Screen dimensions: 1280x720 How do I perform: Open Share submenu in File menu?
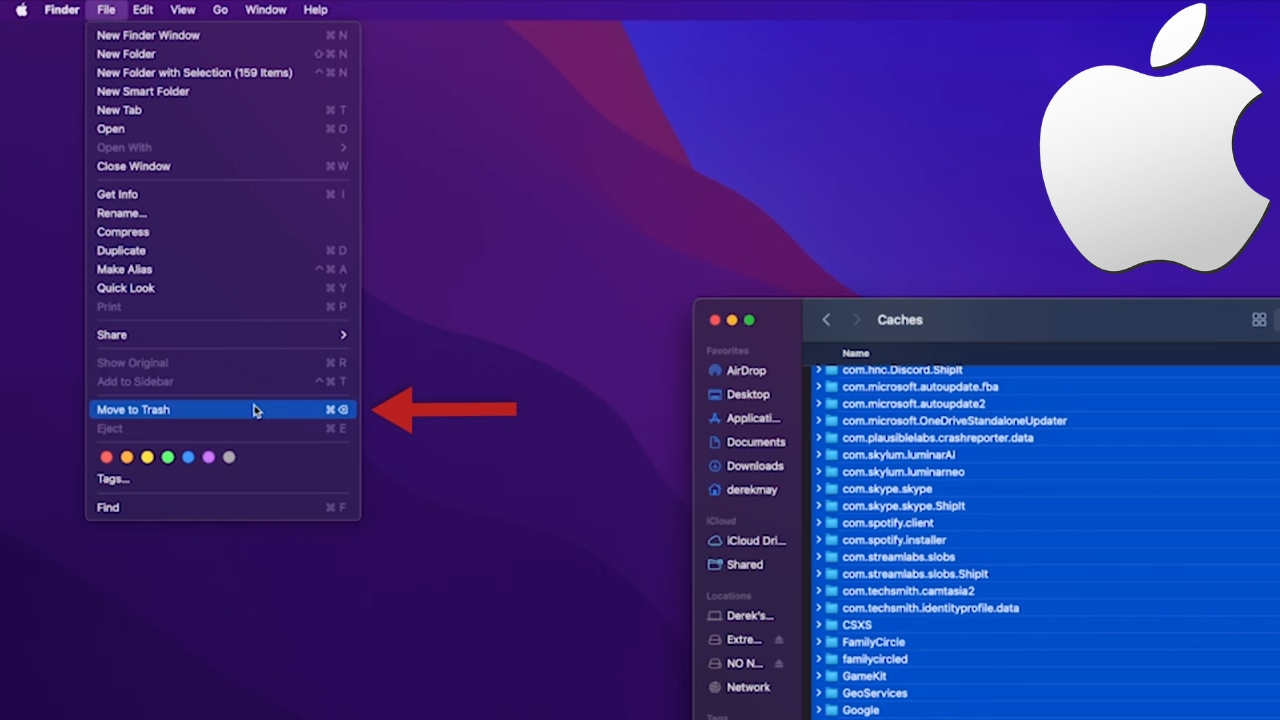pos(222,335)
